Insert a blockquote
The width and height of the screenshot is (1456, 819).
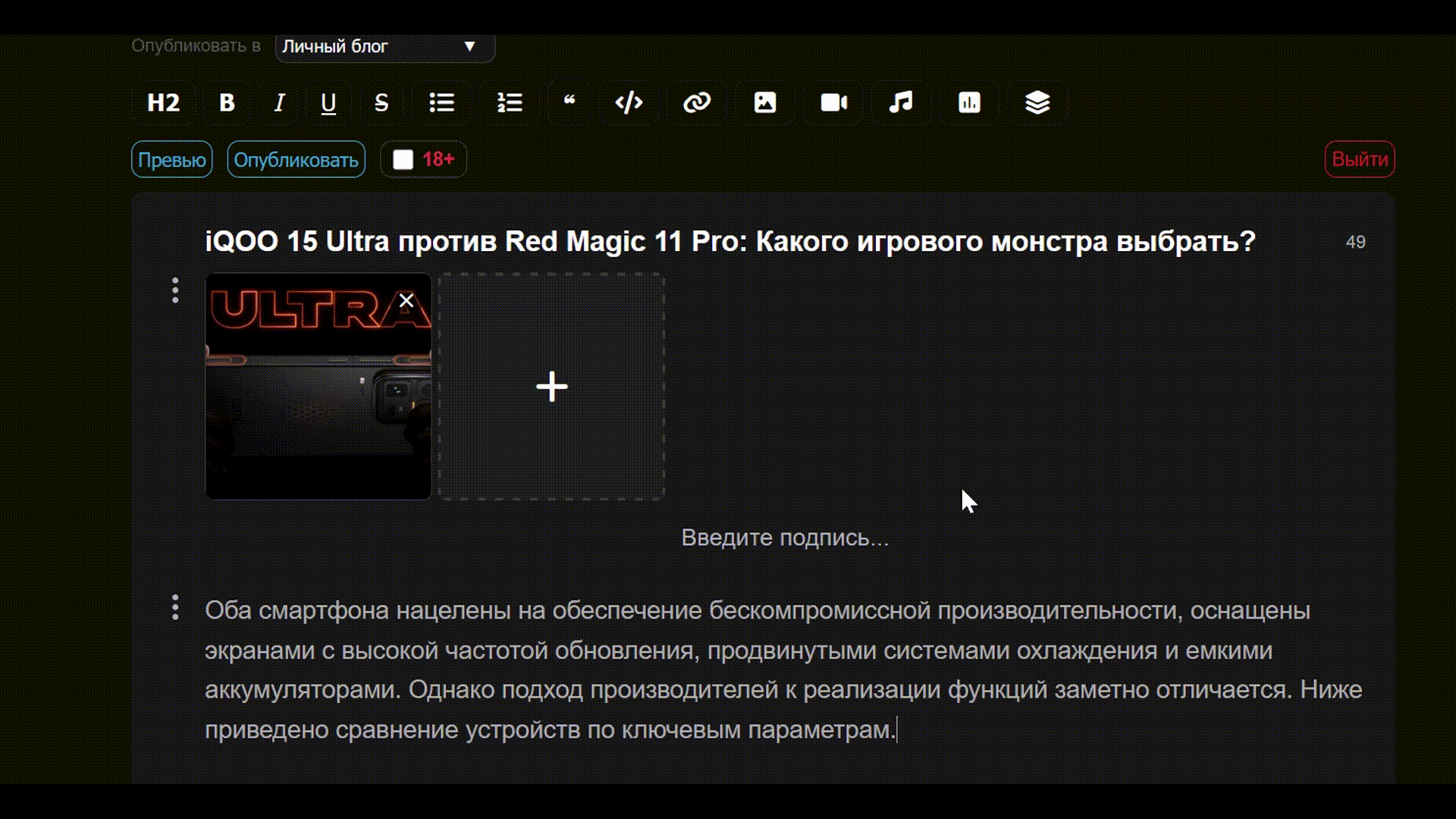point(570,102)
